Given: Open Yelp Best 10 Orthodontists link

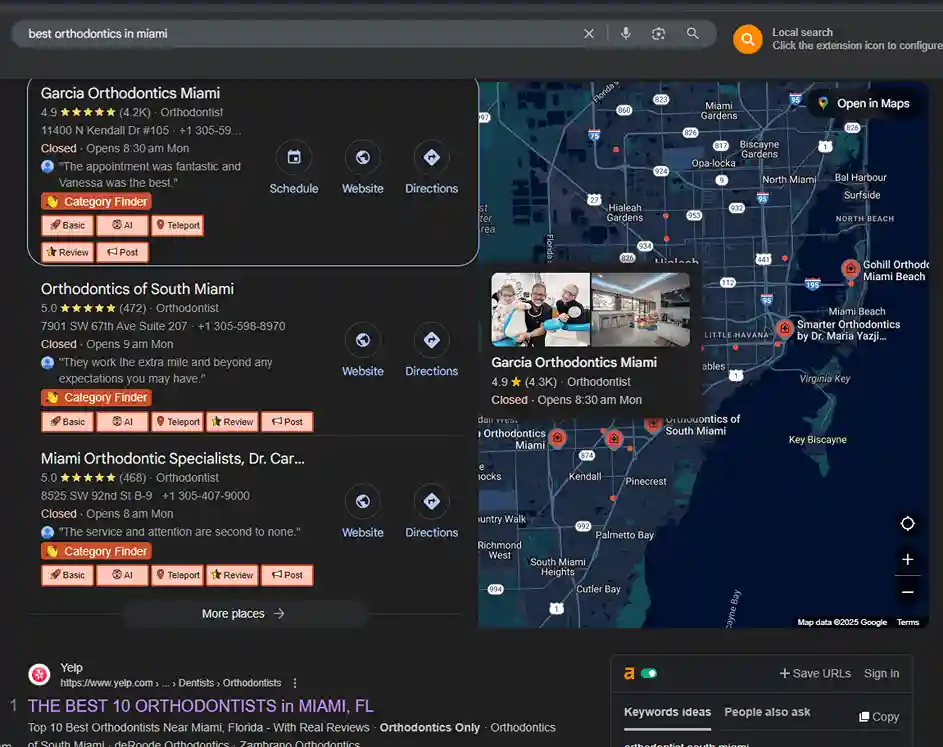Looking at the screenshot, I should (200, 706).
